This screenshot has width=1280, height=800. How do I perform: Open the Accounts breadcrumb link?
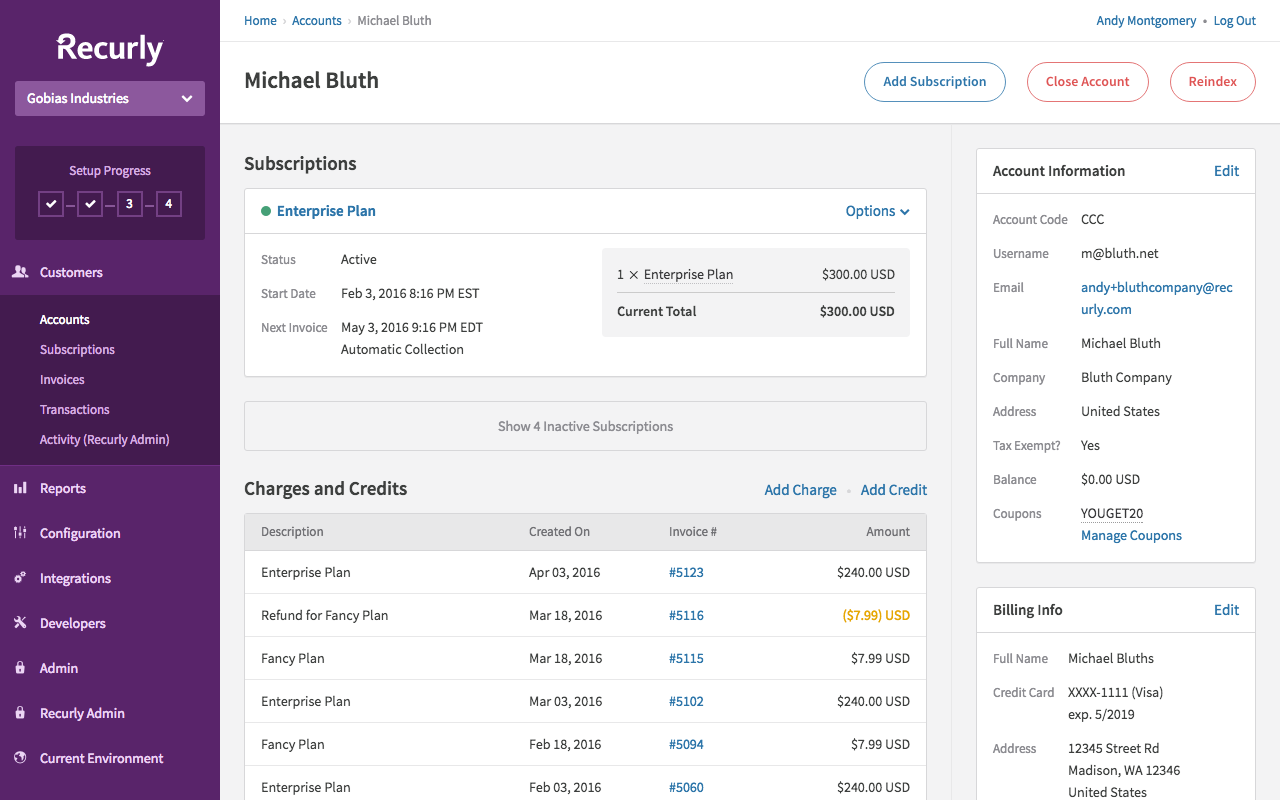[x=316, y=20]
